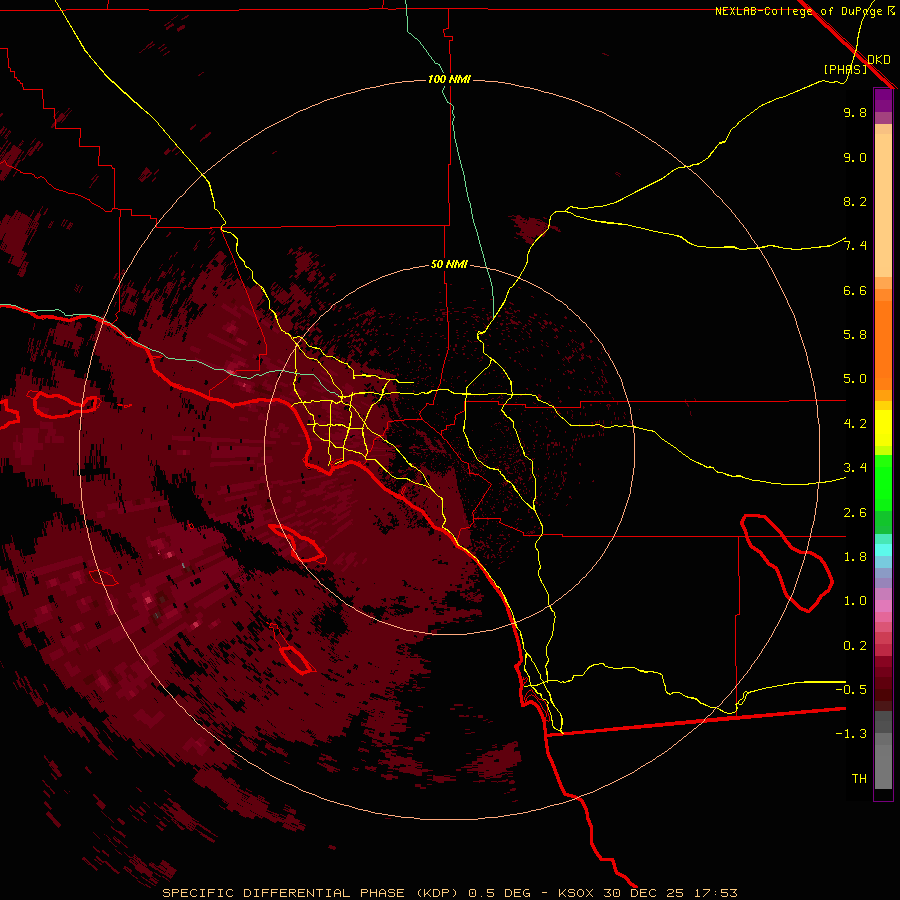Click the 2.6 legend value

pyautogui.click(x=855, y=513)
